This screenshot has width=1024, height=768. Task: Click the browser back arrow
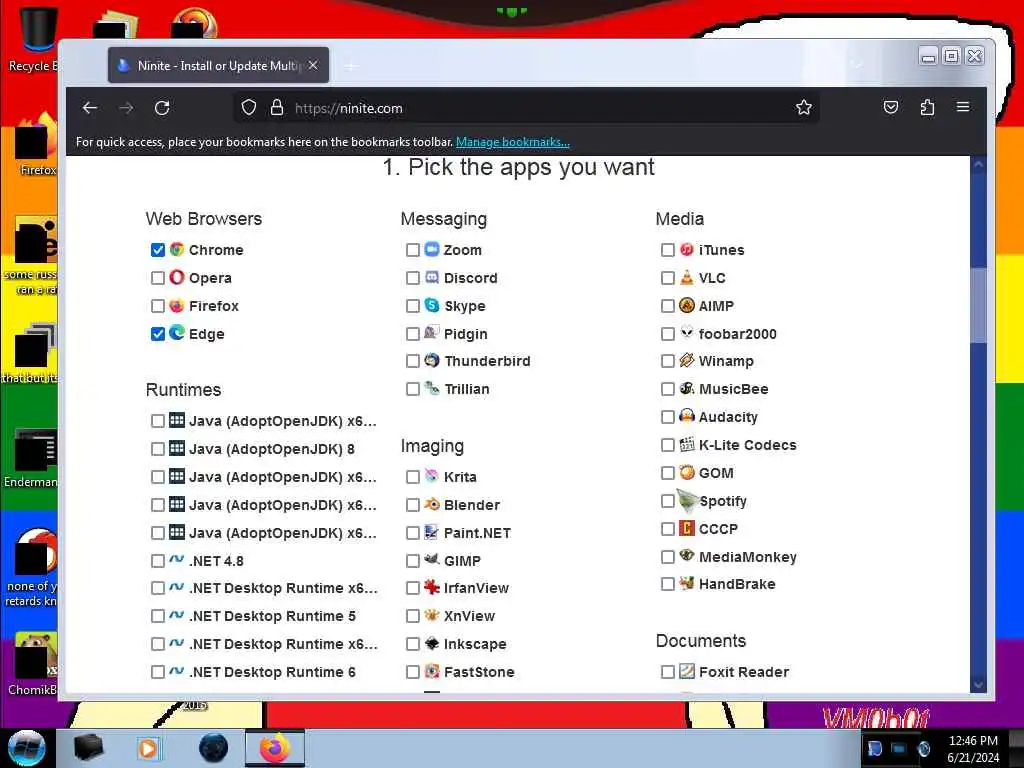(90, 108)
